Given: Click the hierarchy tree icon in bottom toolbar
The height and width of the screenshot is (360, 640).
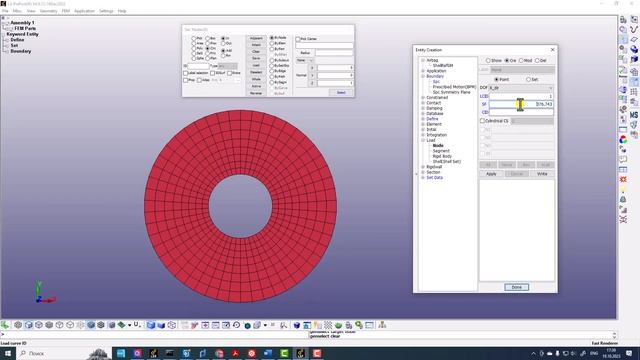Looking at the screenshot, I should pos(382,325).
